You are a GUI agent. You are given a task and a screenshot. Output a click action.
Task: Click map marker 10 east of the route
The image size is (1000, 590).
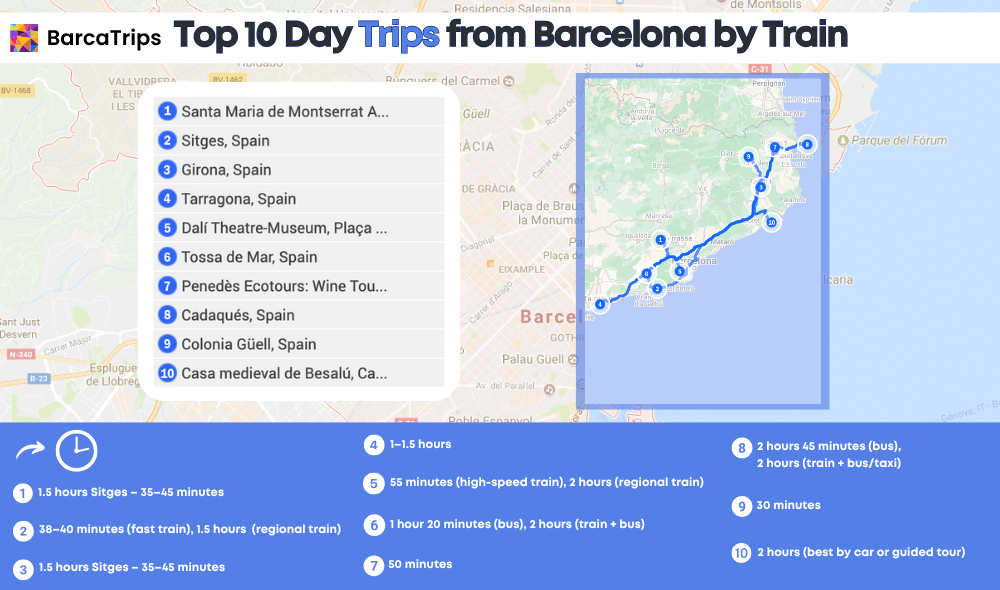[771, 222]
